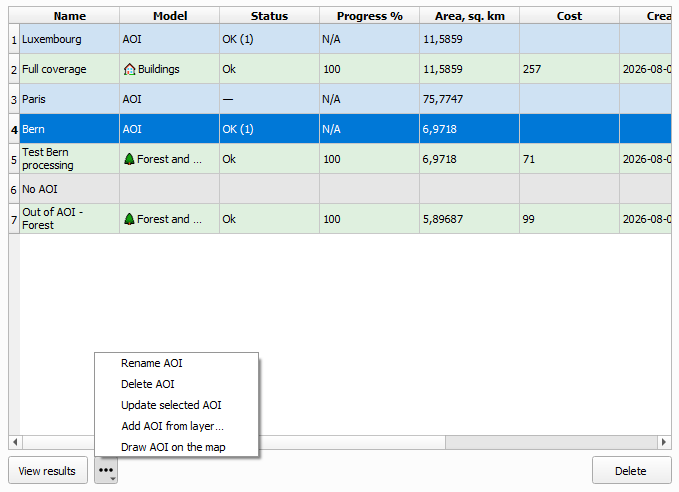Click the Buildings model house icon
This screenshot has width=679, height=492.
(x=129, y=69)
